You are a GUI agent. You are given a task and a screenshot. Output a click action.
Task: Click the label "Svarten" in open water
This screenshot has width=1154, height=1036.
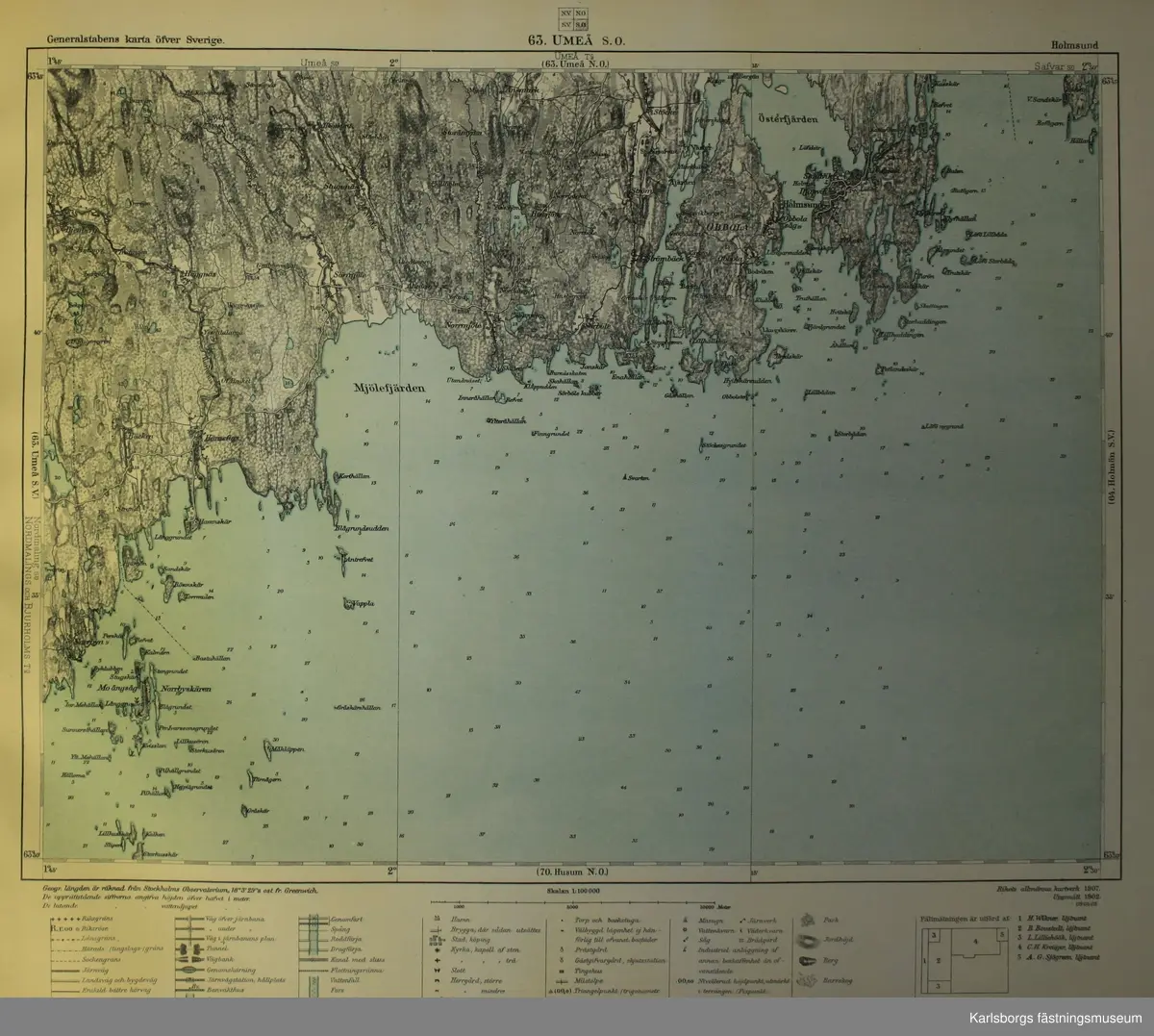tap(637, 477)
